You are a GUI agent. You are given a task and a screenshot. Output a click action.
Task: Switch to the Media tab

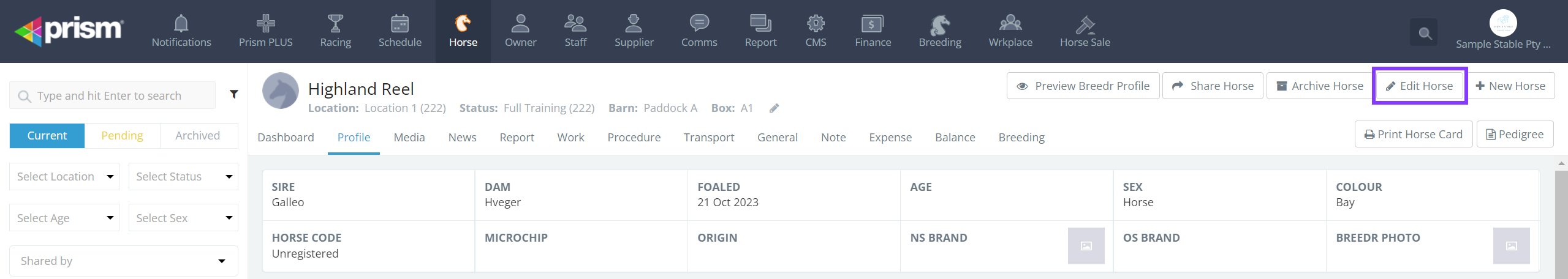point(409,137)
